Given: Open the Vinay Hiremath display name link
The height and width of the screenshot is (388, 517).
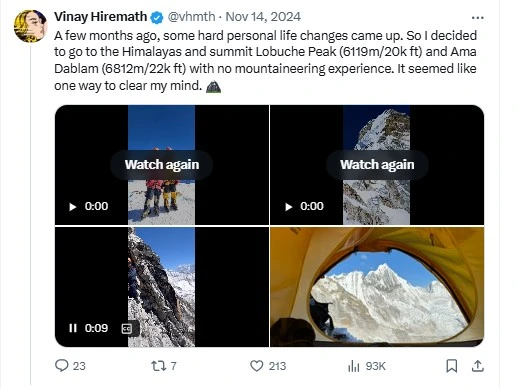Looking at the screenshot, I should (100, 17).
